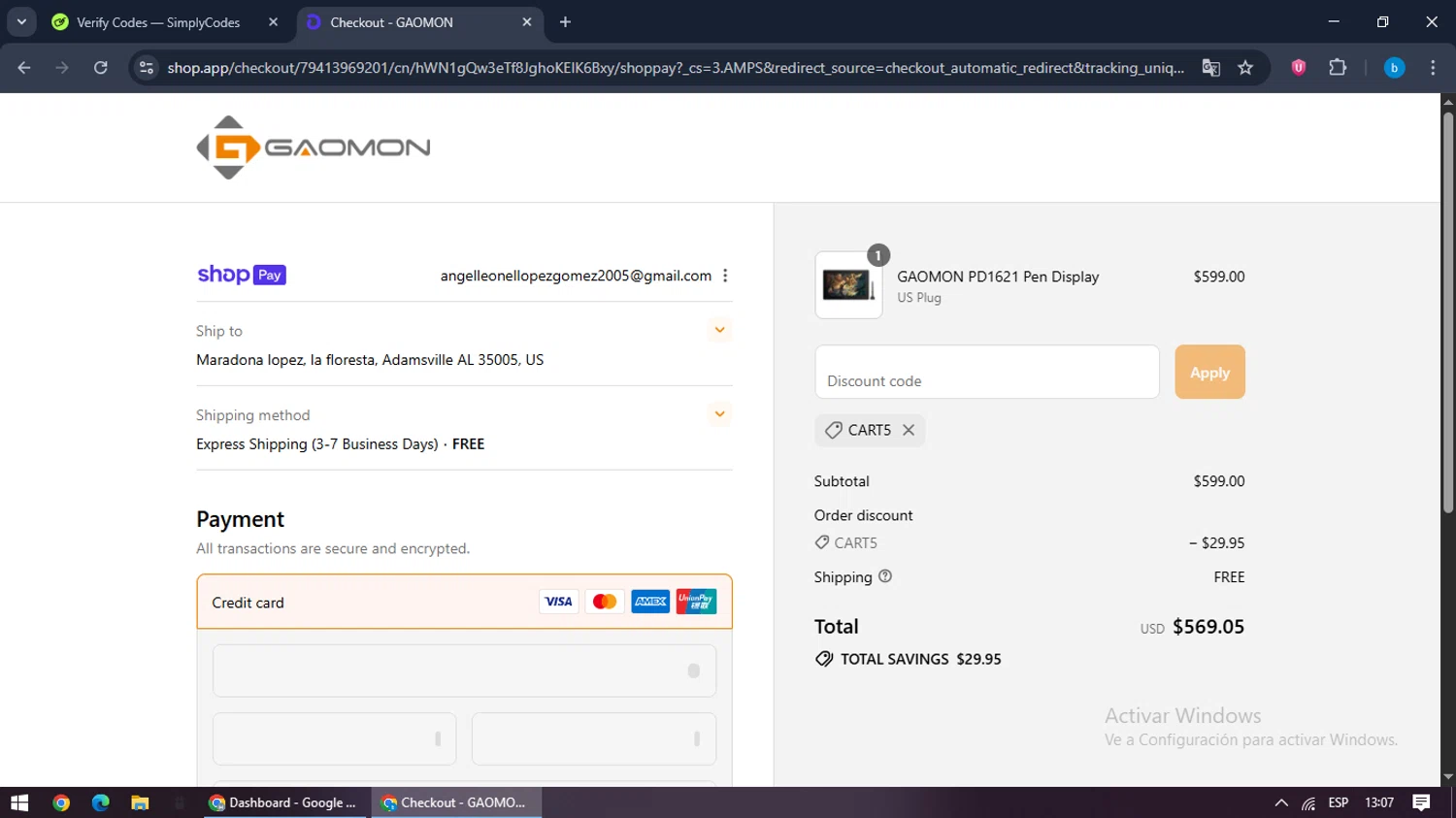The width and height of the screenshot is (1456, 818).
Task: Select the Credit card payment option
Action: pyautogui.click(x=464, y=602)
